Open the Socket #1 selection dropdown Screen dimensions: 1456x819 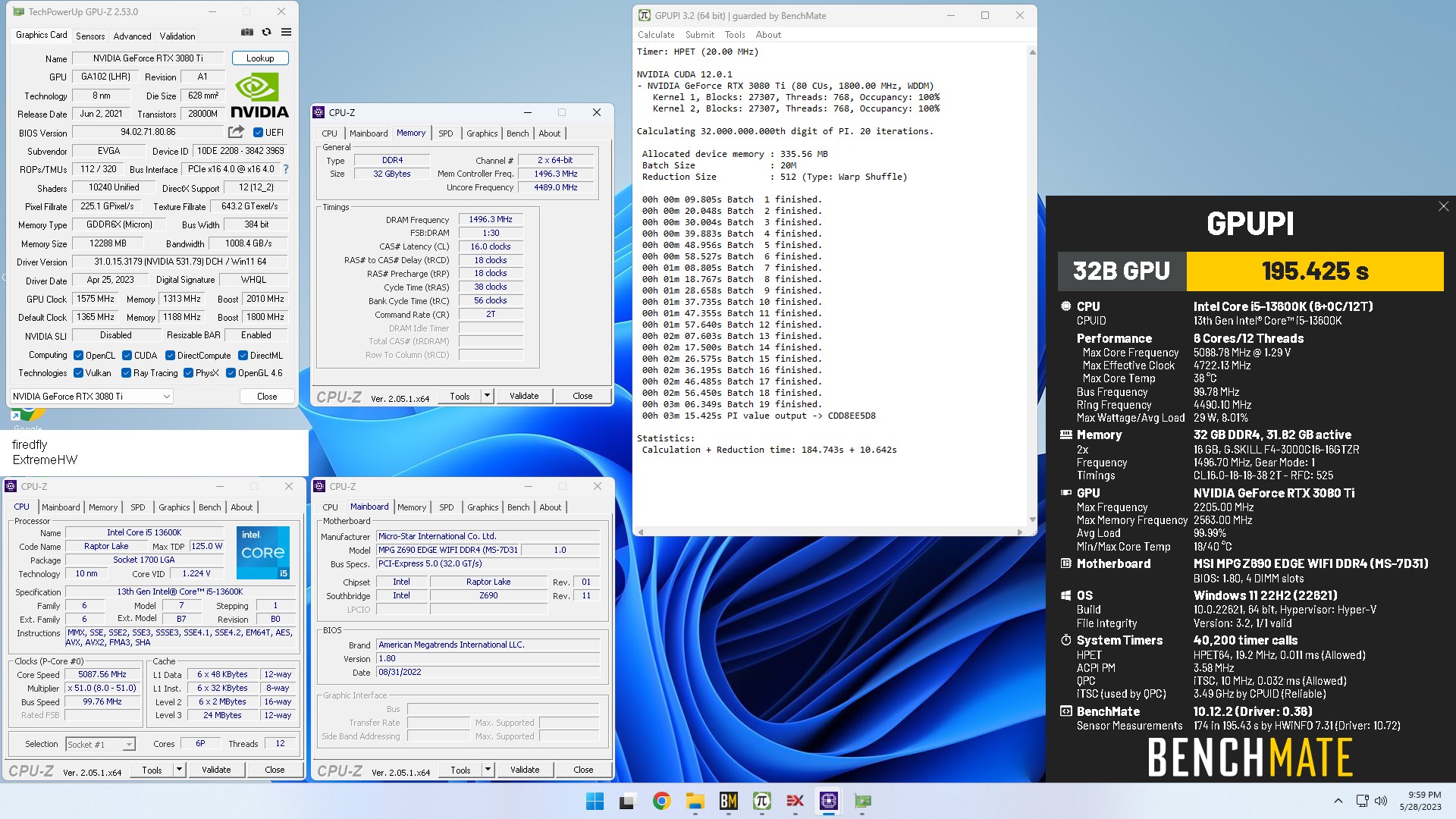(100, 744)
